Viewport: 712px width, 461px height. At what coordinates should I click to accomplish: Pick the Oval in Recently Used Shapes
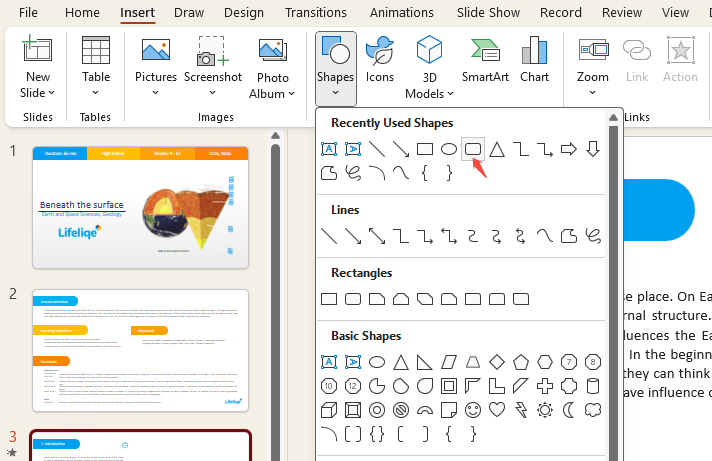449,149
